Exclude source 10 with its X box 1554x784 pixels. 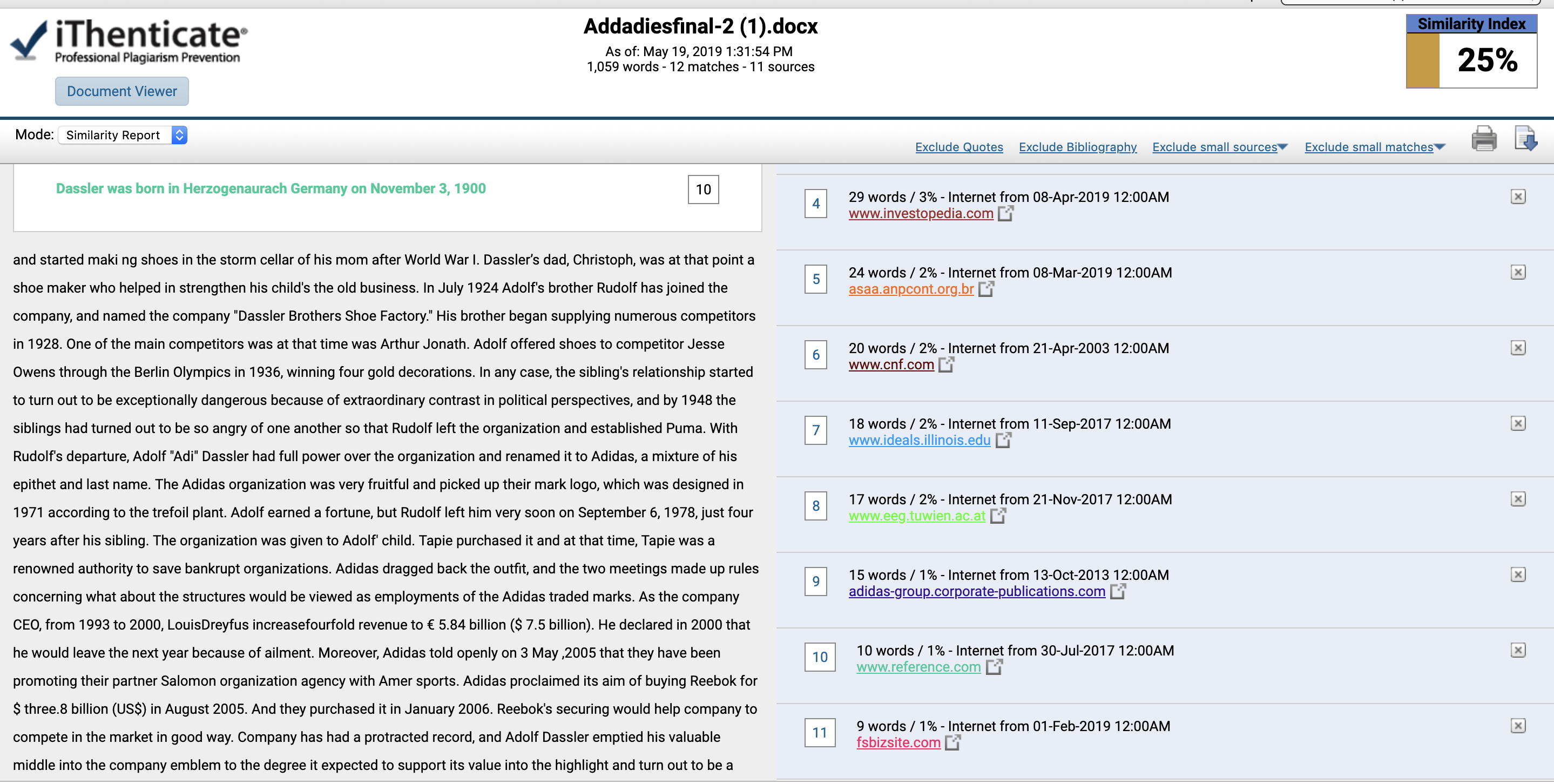coord(1518,650)
